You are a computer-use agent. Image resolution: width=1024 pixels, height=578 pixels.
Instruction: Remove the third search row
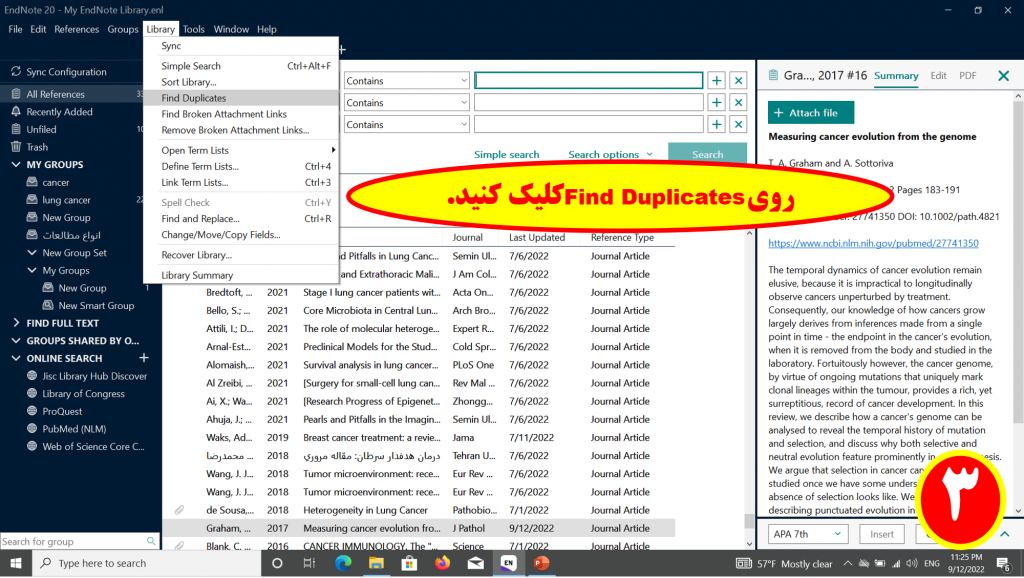739,124
